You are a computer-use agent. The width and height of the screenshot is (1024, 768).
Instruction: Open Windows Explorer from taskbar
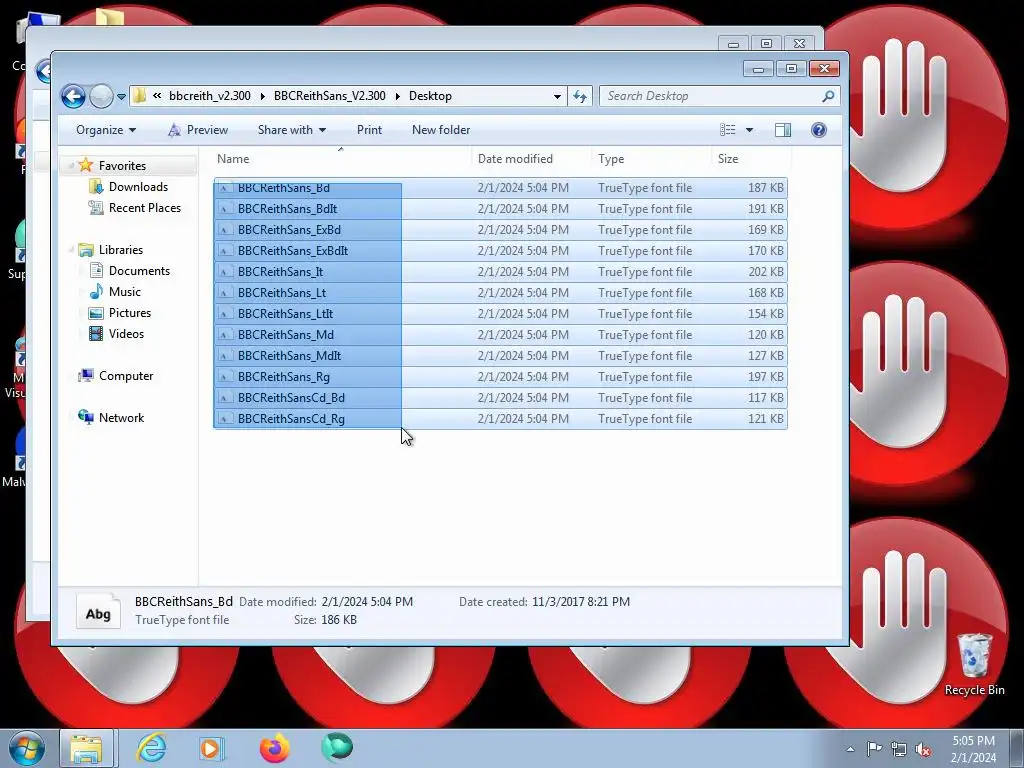point(87,748)
